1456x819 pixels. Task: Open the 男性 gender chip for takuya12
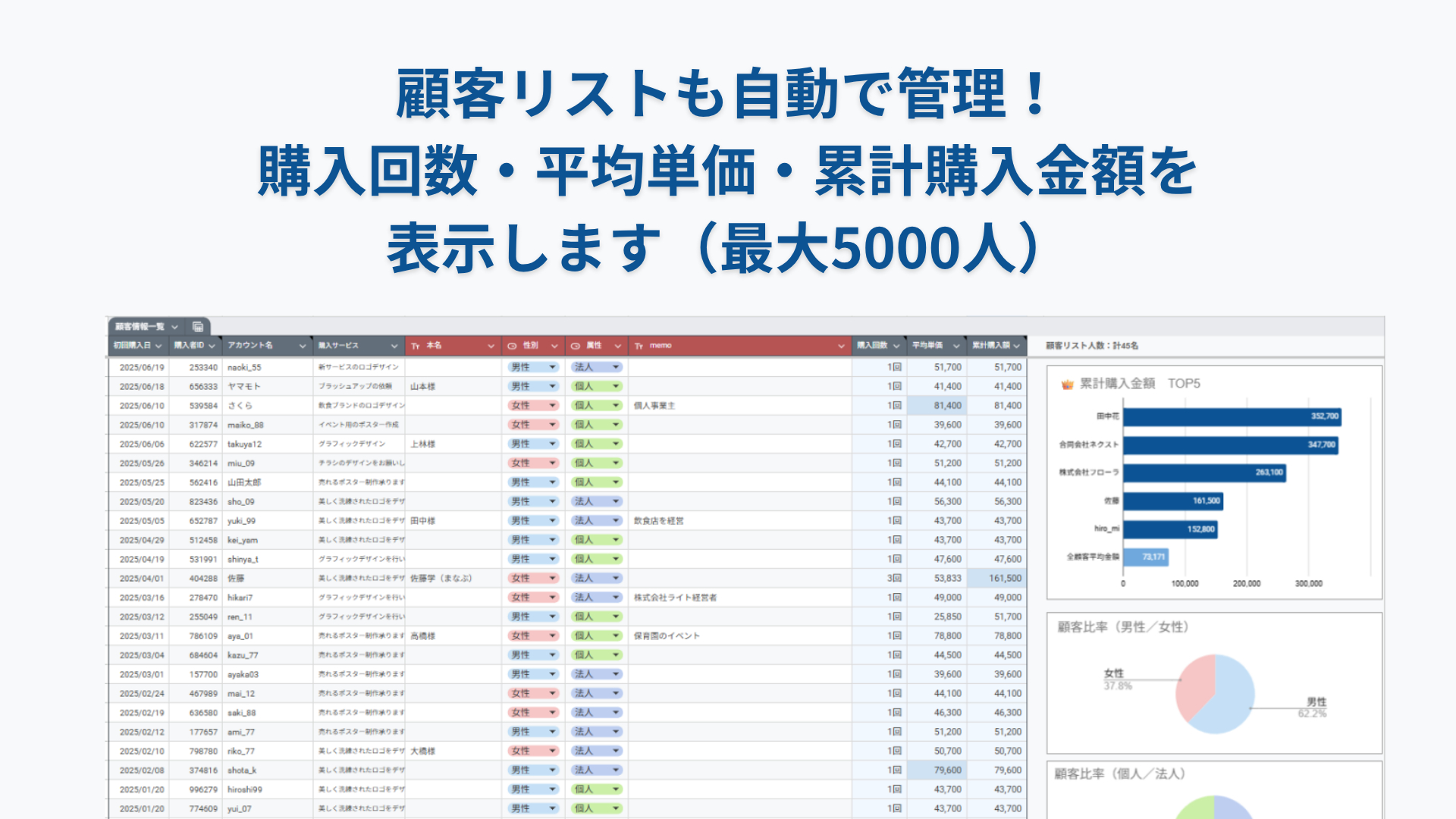[533, 444]
